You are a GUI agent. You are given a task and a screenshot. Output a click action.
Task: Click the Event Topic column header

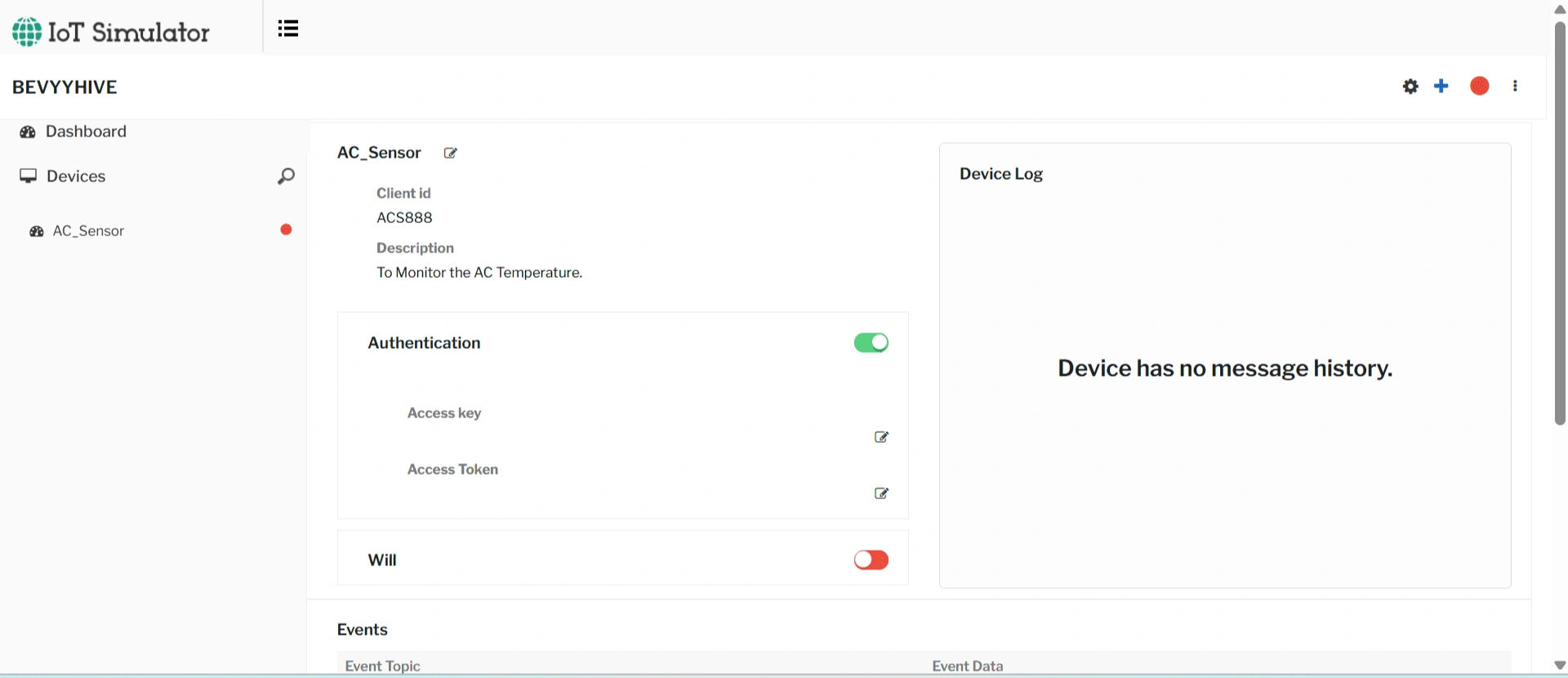click(382, 666)
